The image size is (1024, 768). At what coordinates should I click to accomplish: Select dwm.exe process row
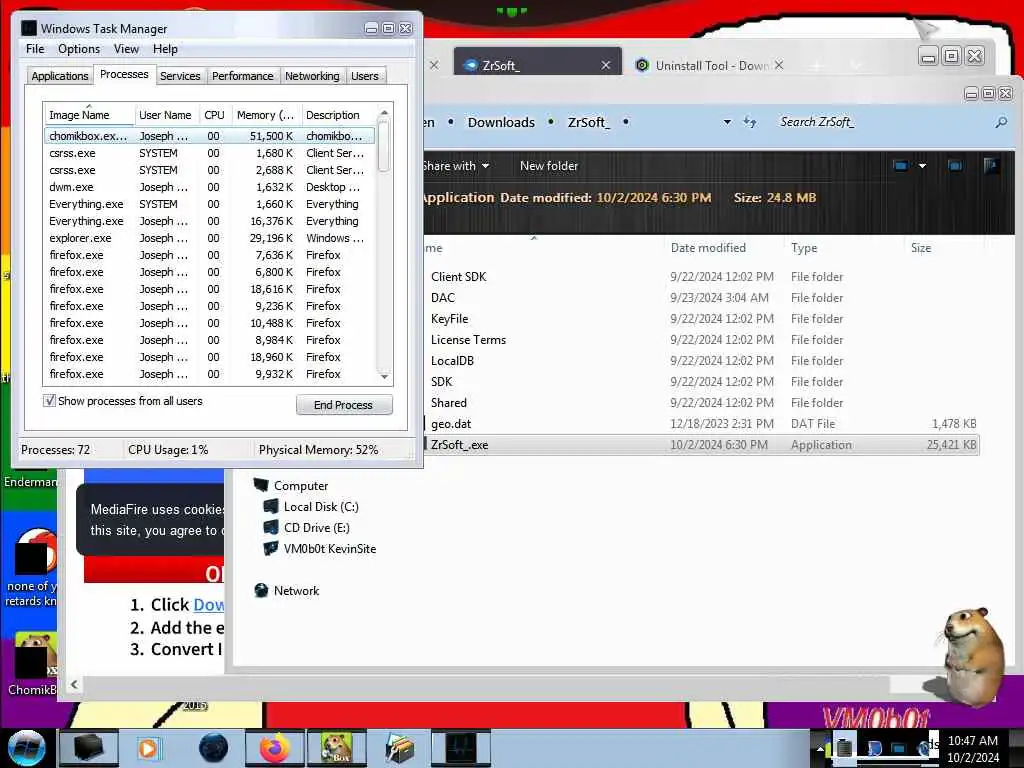(210, 187)
